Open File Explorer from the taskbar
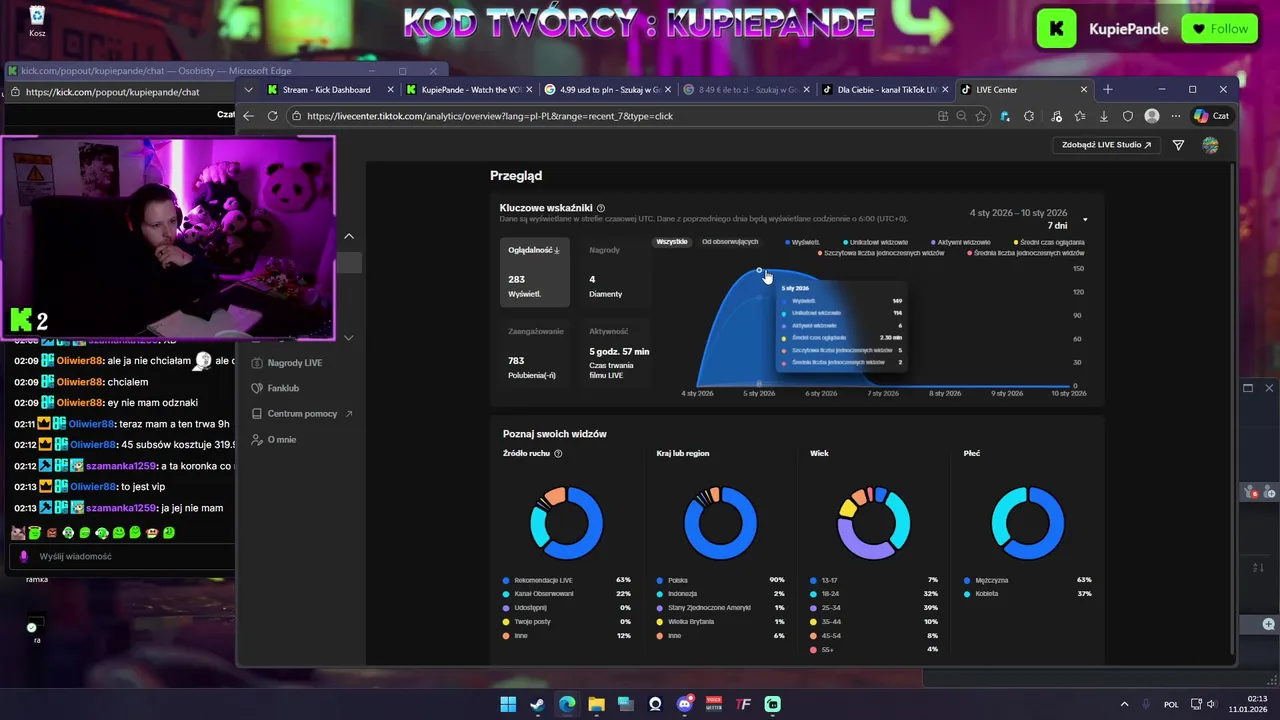The height and width of the screenshot is (720, 1280). (x=596, y=704)
